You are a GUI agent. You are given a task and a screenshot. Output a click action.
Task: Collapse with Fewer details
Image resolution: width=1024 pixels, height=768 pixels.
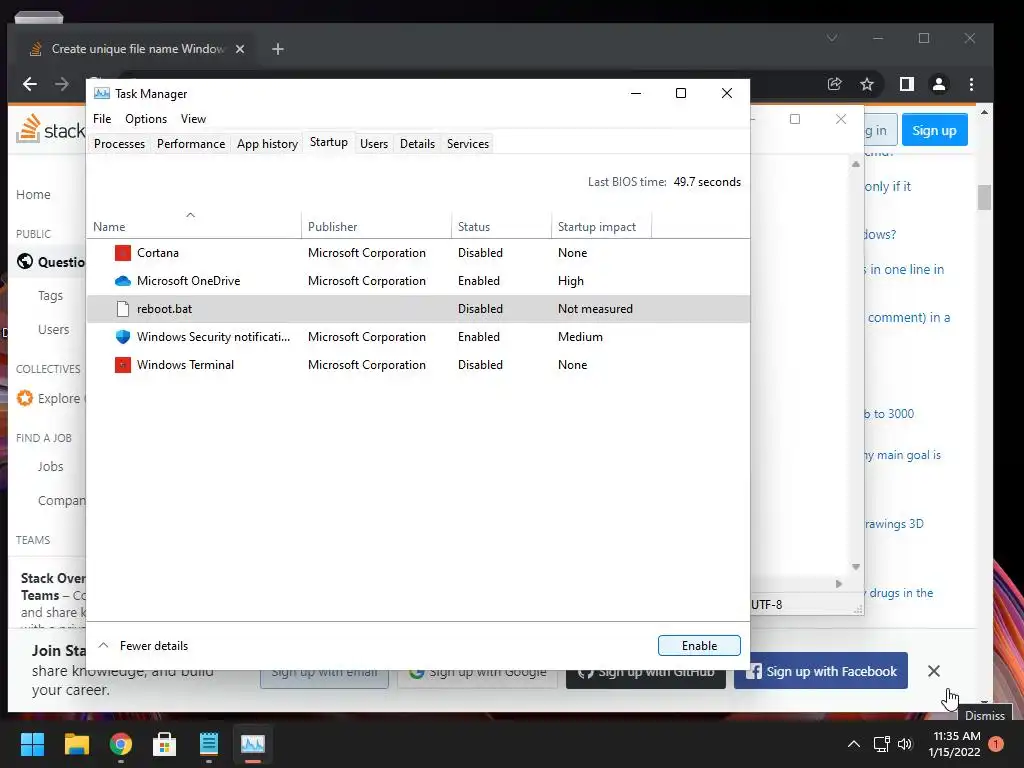143,646
